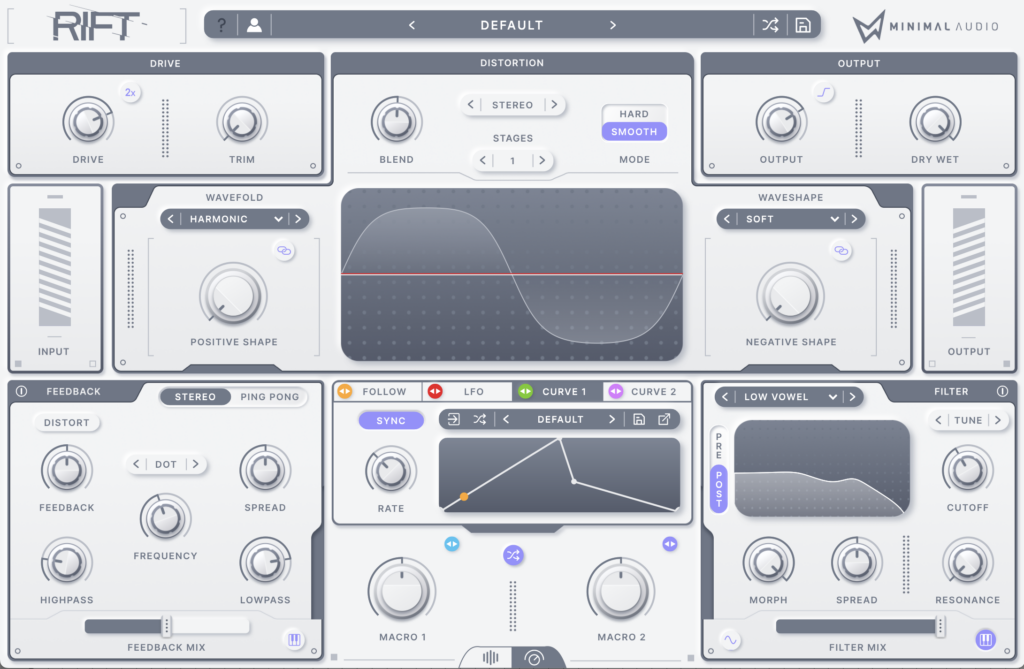Image resolution: width=1024 pixels, height=669 pixels.
Task: Toggle the 2x oversampling icon in Drive
Action: coord(131,92)
